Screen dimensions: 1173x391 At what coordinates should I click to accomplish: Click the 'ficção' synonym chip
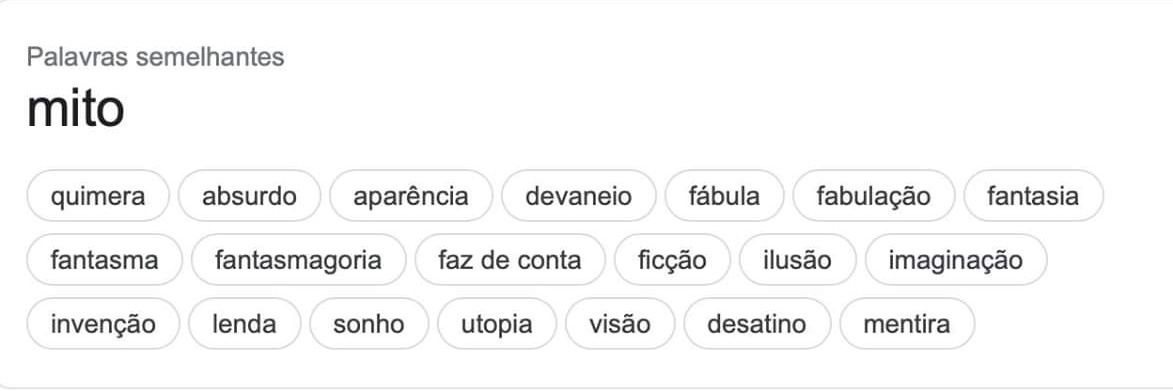click(672, 260)
